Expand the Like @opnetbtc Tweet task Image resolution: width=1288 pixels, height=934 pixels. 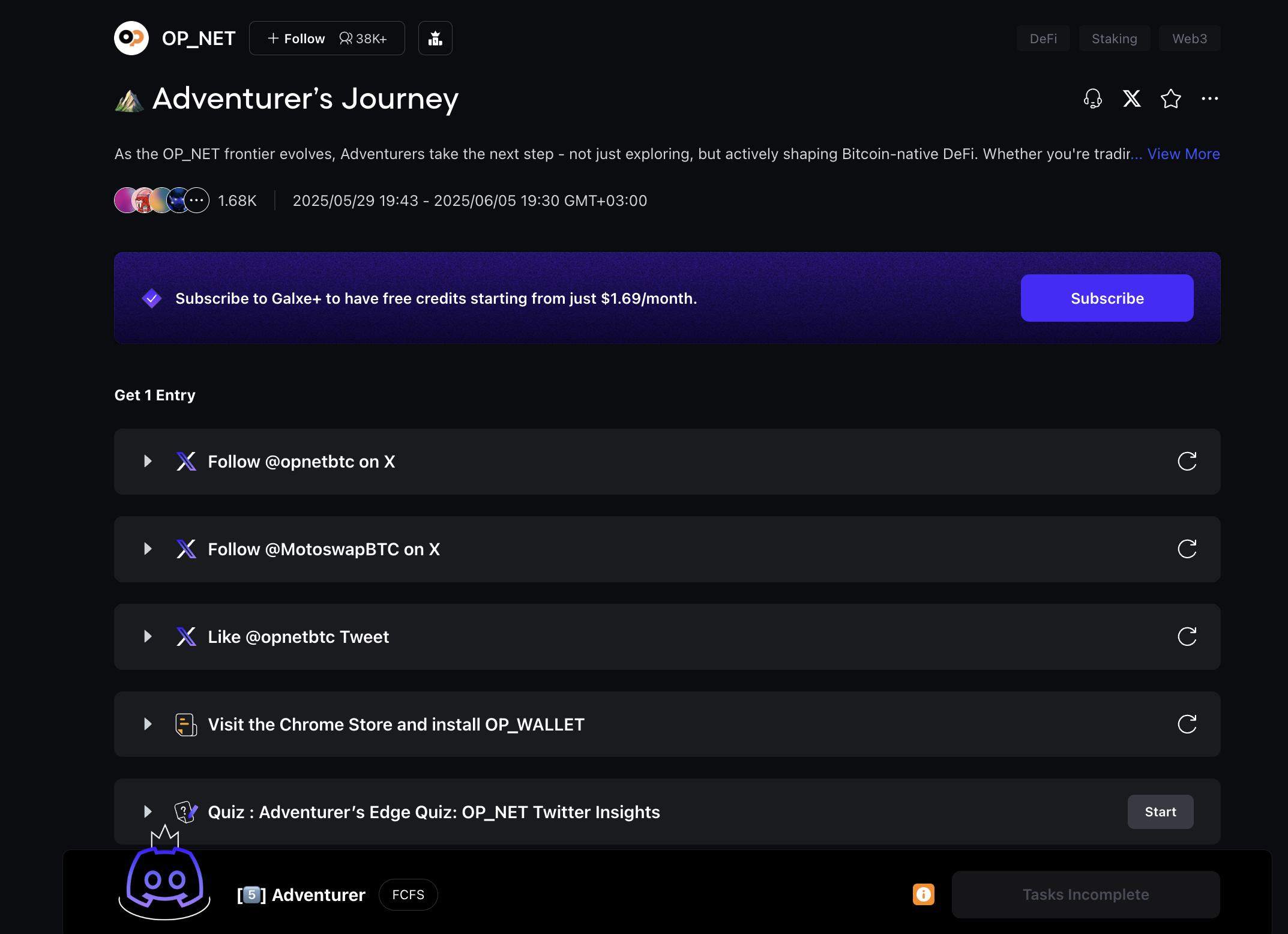(x=148, y=637)
